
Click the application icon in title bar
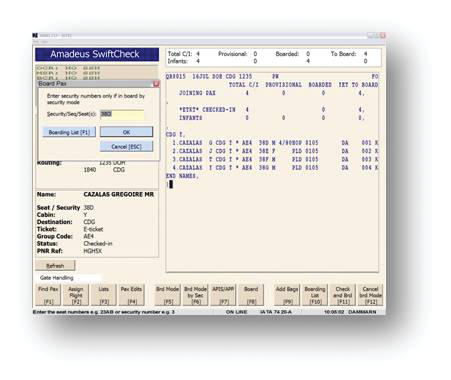(35, 35)
